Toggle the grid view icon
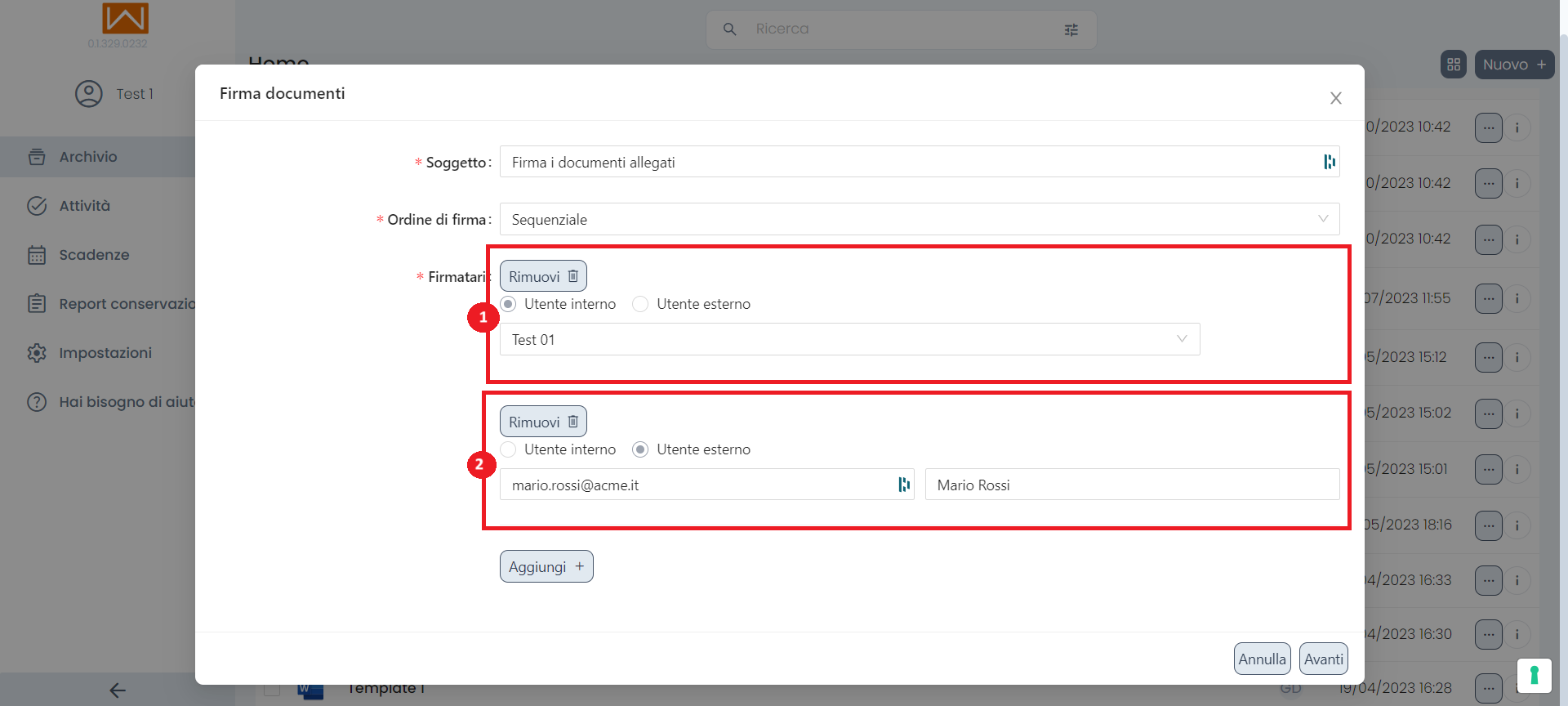This screenshot has width=1568, height=706. 1454,65
